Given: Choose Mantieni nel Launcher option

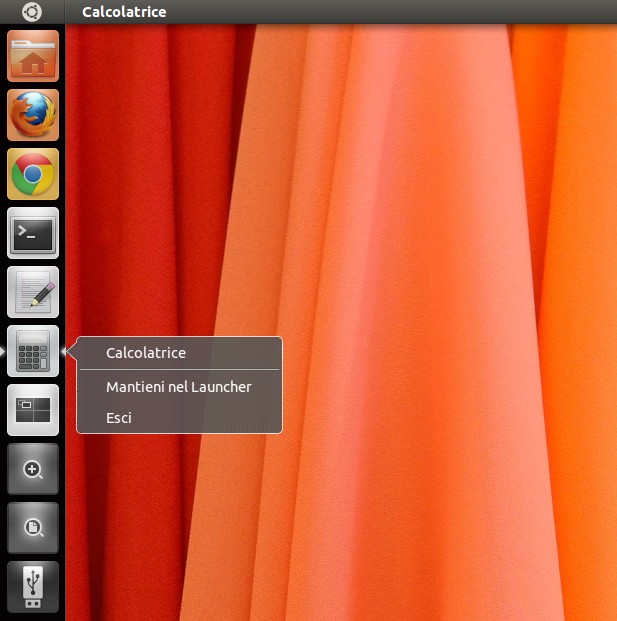Looking at the screenshot, I should point(179,387).
